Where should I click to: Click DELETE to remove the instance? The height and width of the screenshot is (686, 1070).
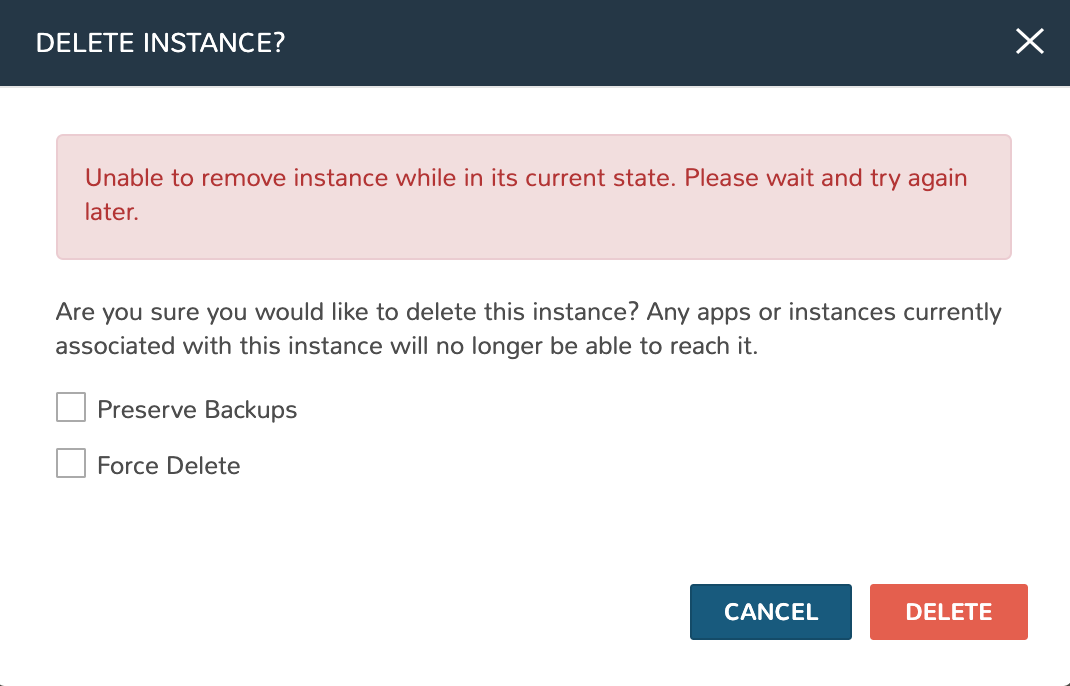[x=948, y=612]
